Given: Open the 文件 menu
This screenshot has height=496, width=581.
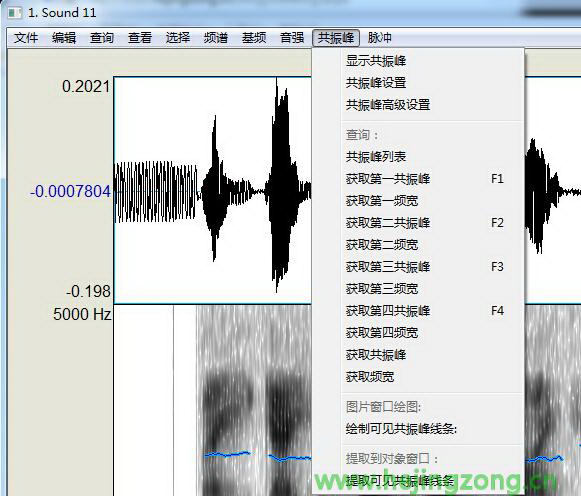Looking at the screenshot, I should (x=26, y=38).
